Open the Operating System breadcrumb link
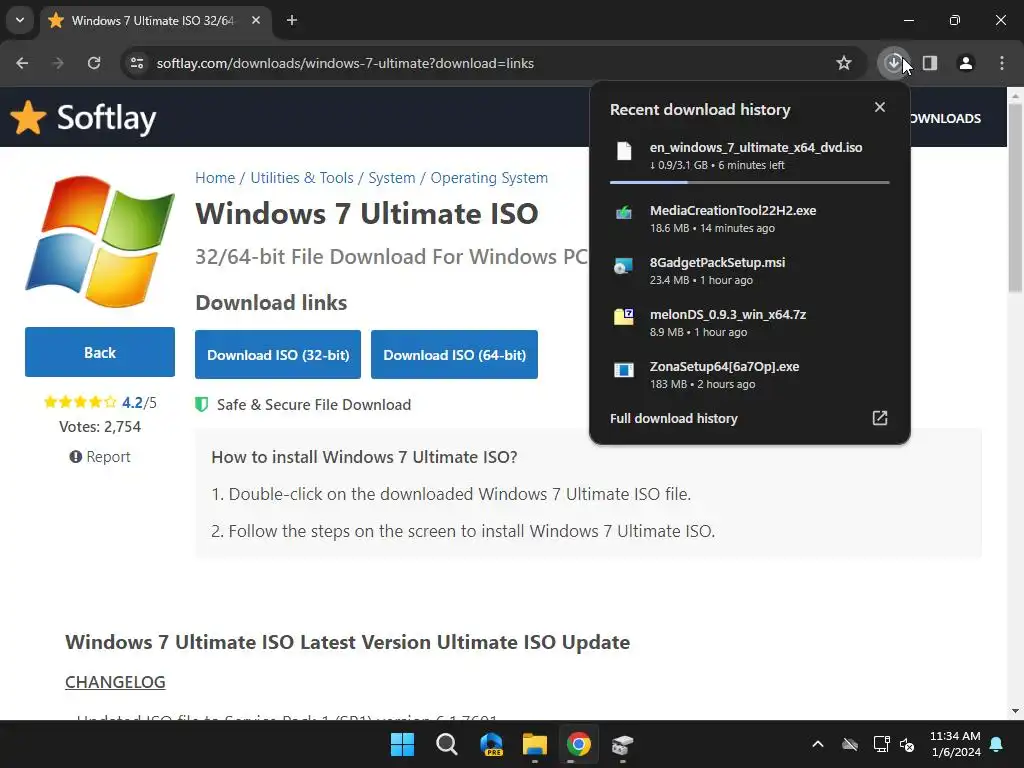The width and height of the screenshot is (1024, 768). [x=489, y=178]
